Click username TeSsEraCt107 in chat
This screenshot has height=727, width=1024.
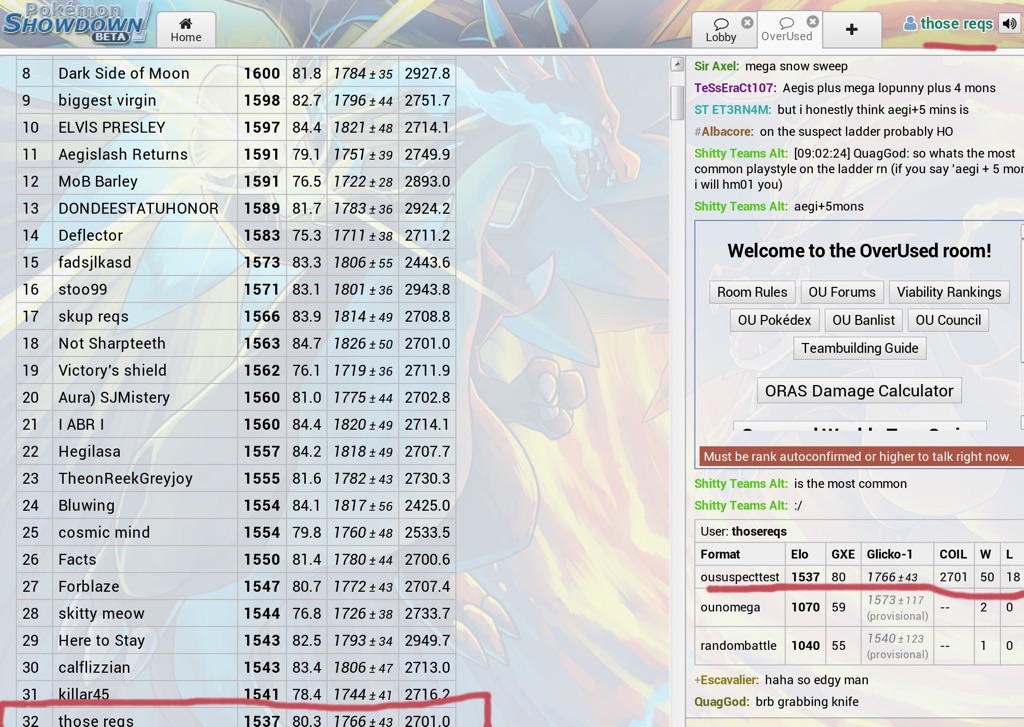click(735, 88)
